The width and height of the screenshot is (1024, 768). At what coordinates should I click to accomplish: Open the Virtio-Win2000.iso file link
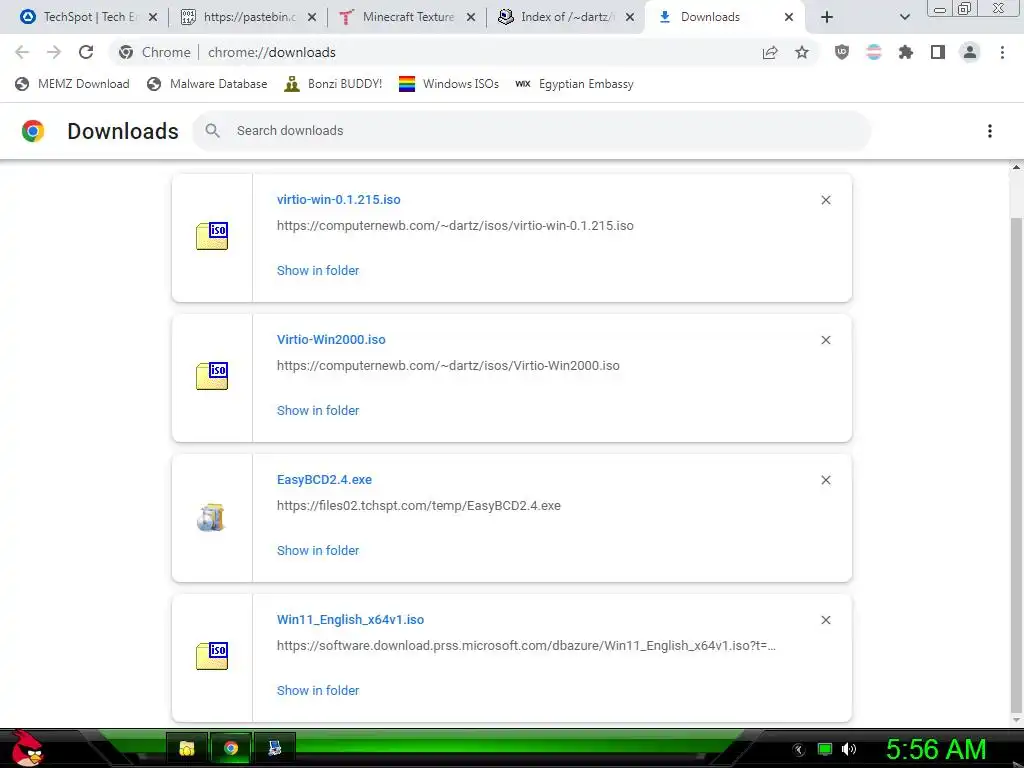331,340
